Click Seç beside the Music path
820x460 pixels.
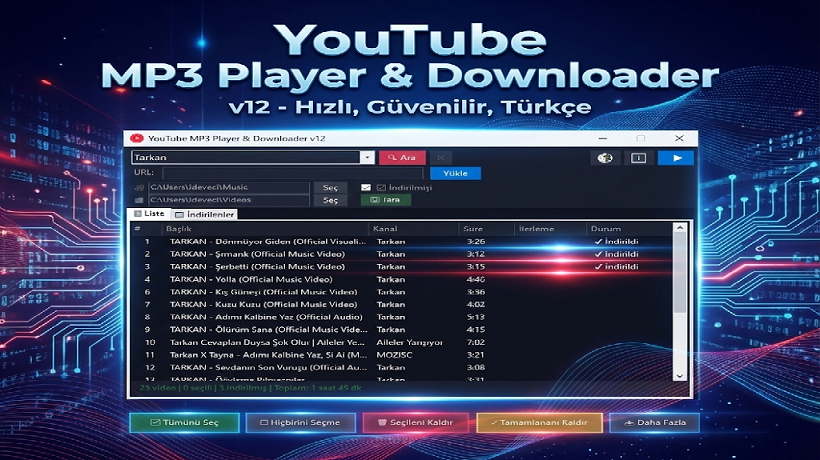tap(330, 188)
